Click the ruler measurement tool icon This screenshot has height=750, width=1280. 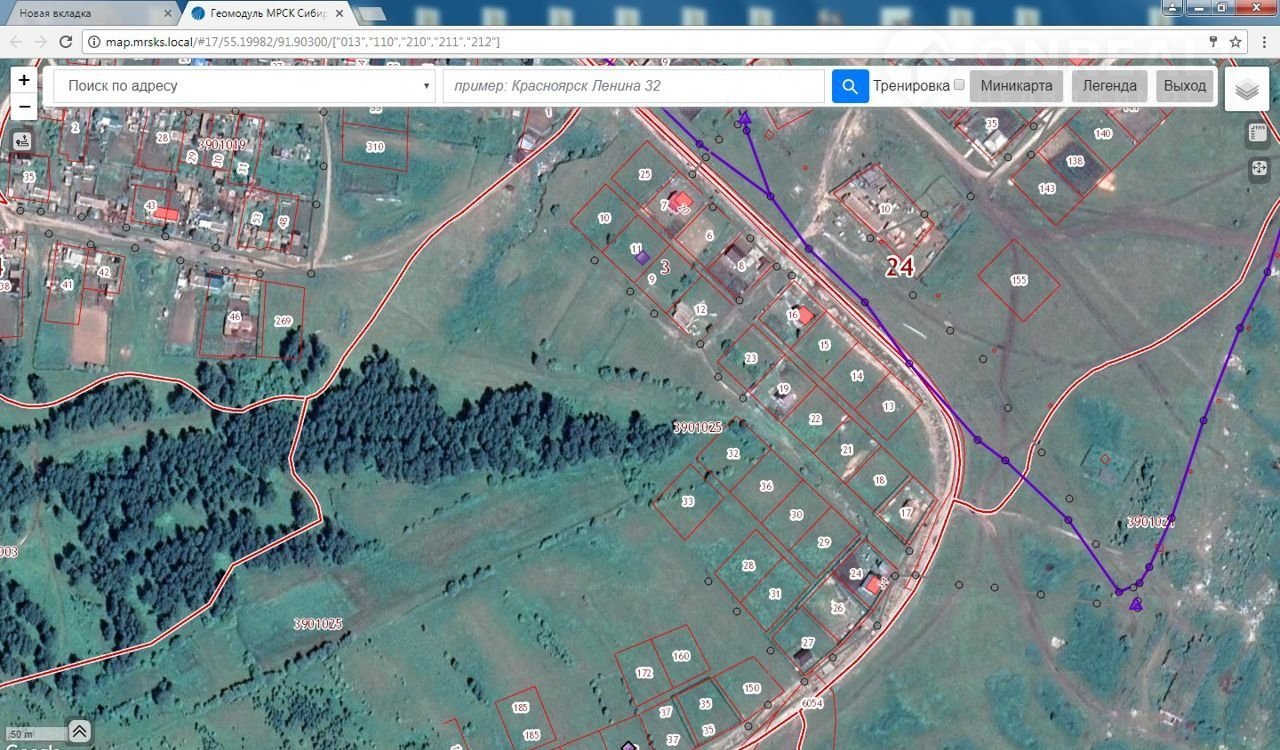click(1259, 134)
